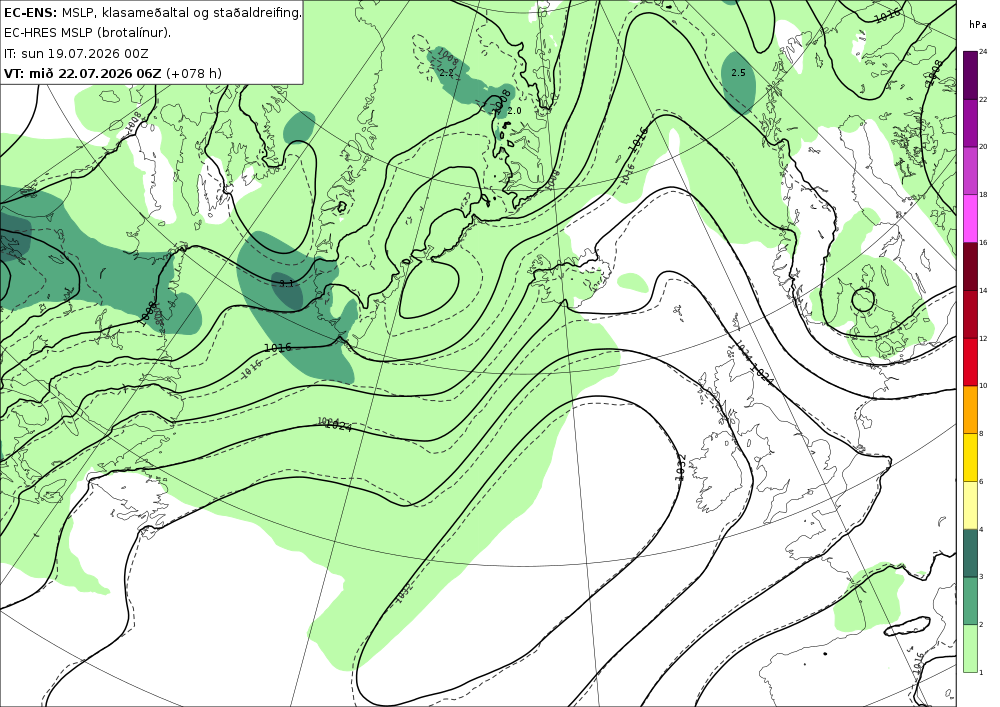Click the legend tick label '16'
The height and width of the screenshot is (707, 1000).
click(983, 243)
